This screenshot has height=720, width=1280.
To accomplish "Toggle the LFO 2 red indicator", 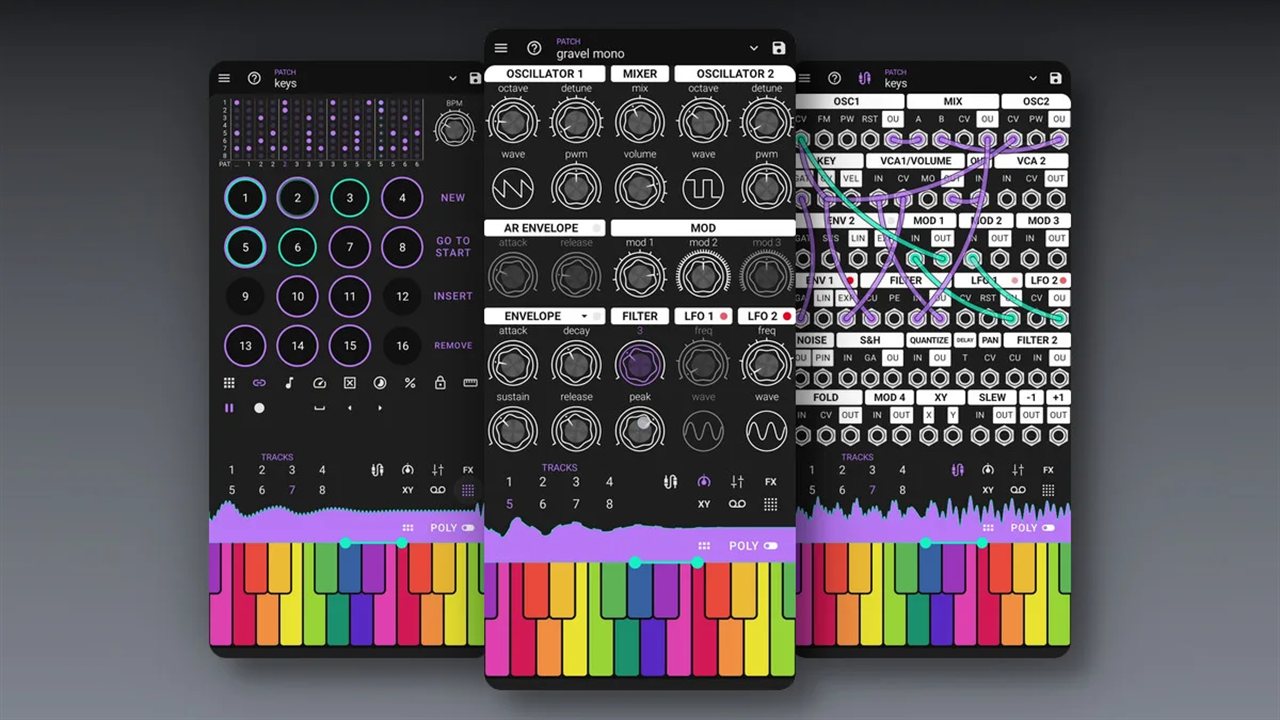I will (786, 316).
